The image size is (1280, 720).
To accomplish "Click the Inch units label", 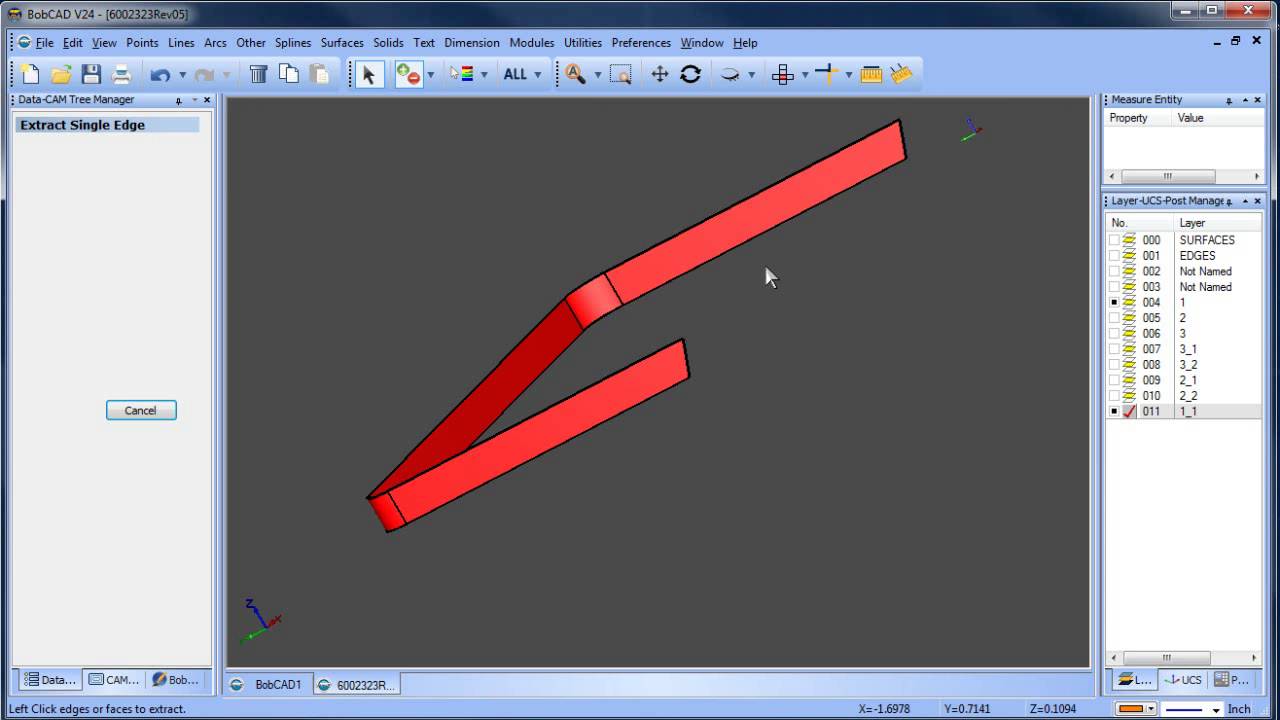I will (1240, 709).
